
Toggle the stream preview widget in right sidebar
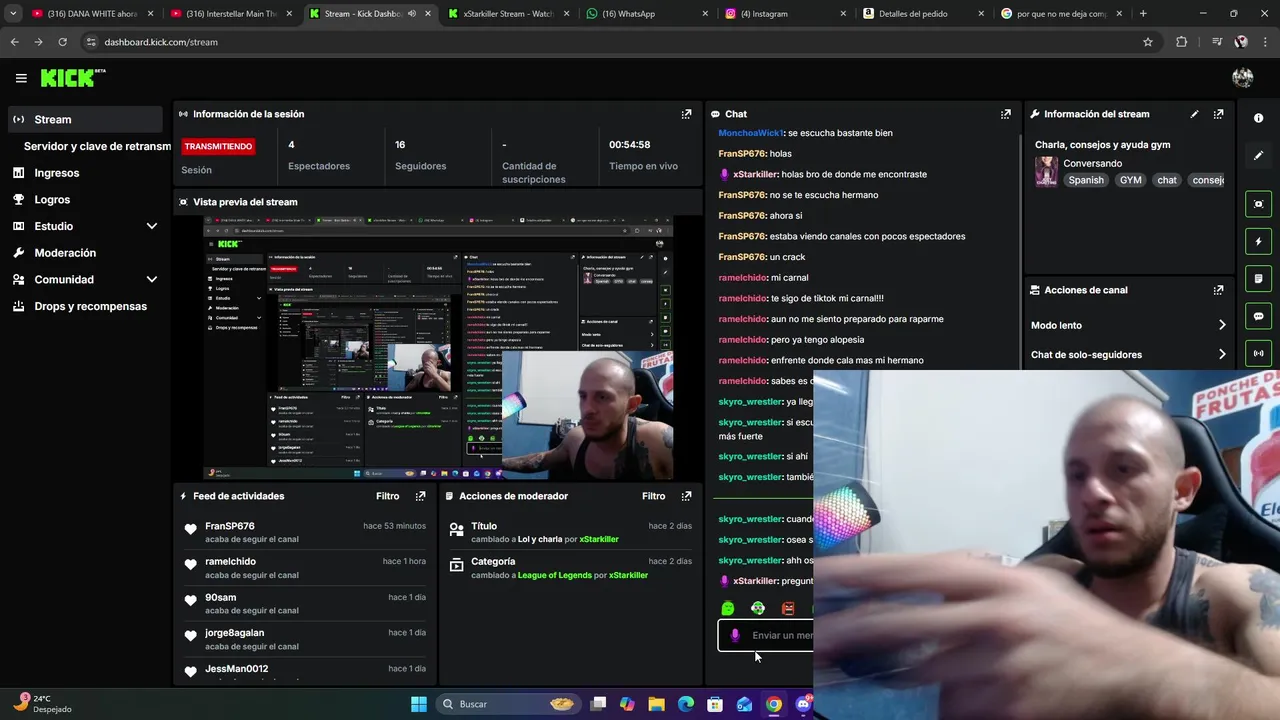tap(1258, 204)
